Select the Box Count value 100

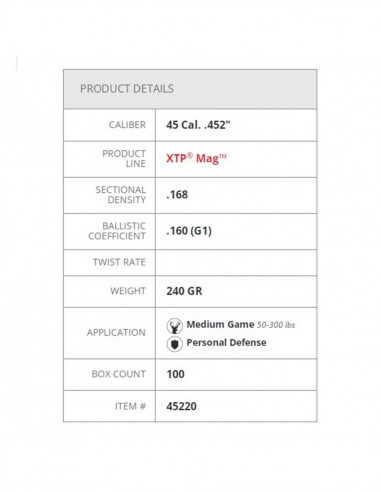click(175, 374)
